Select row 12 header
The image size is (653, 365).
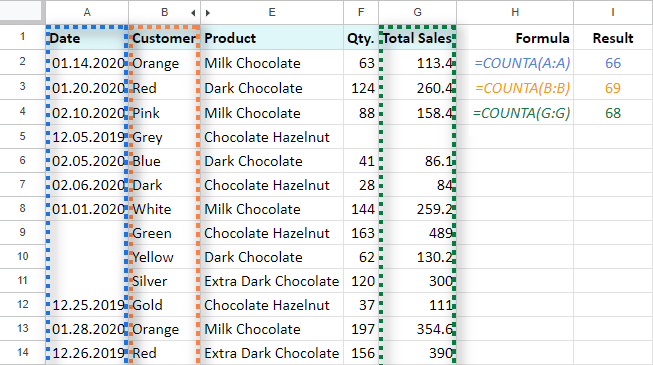click(x=22, y=305)
